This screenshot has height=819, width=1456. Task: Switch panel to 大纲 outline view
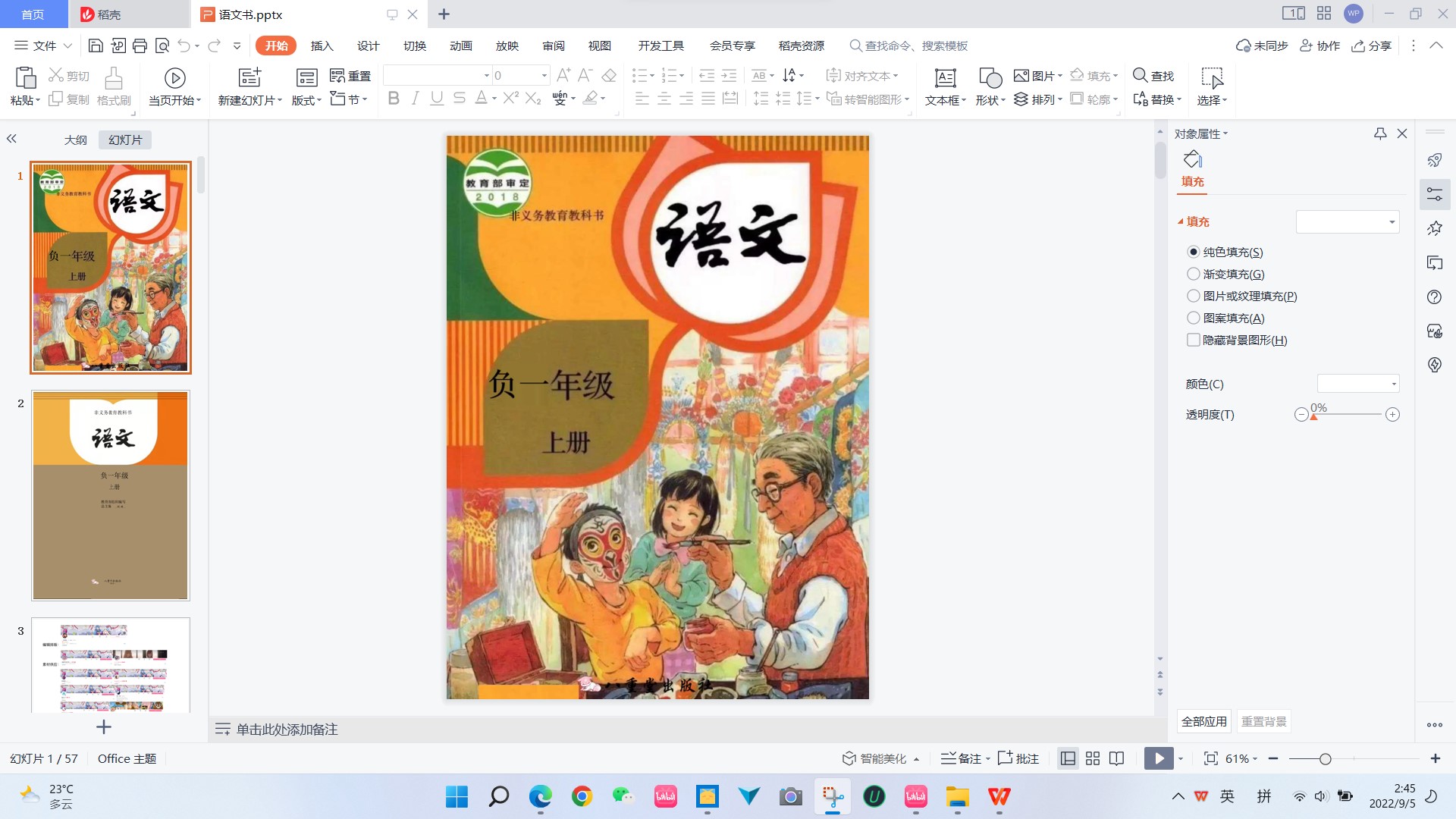pos(75,140)
